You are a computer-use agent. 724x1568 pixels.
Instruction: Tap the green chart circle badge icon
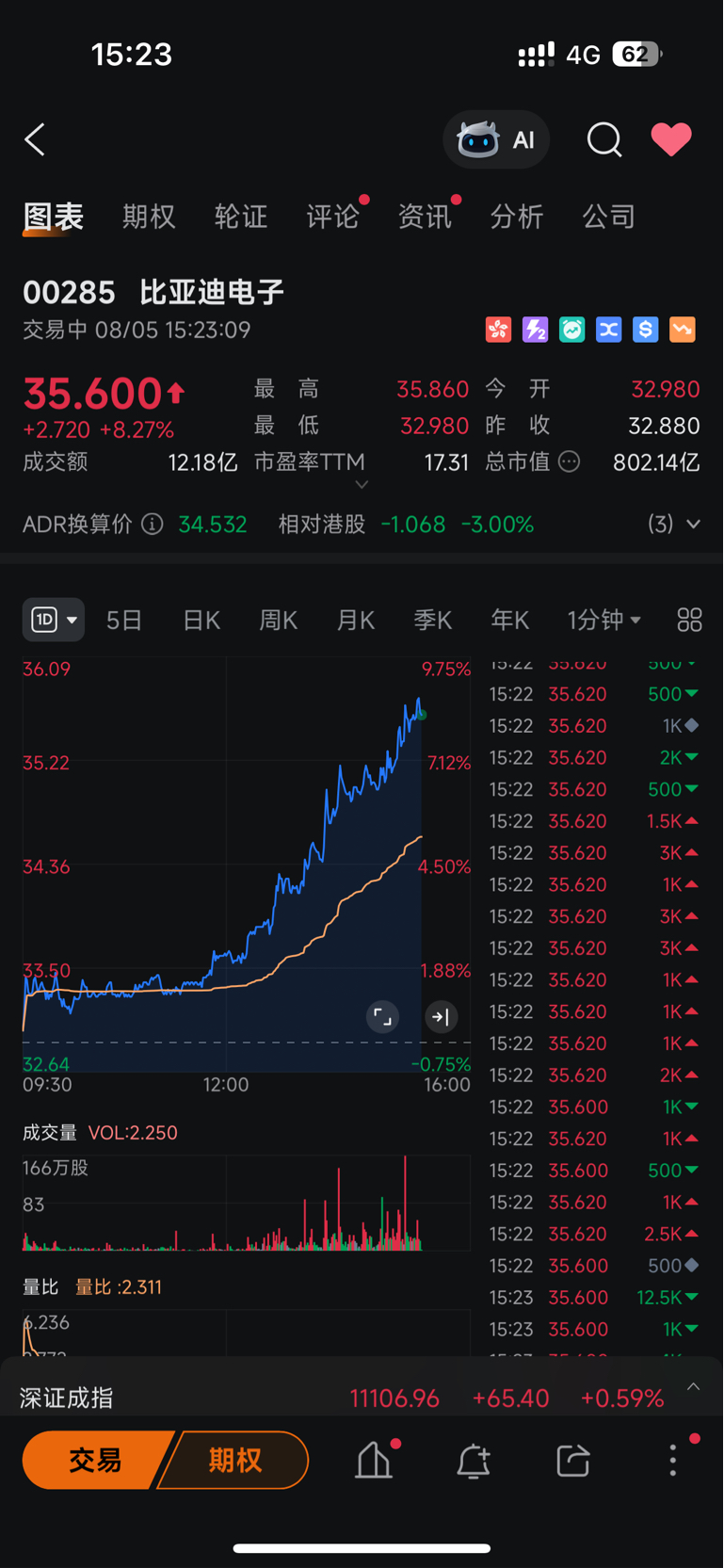coord(572,330)
